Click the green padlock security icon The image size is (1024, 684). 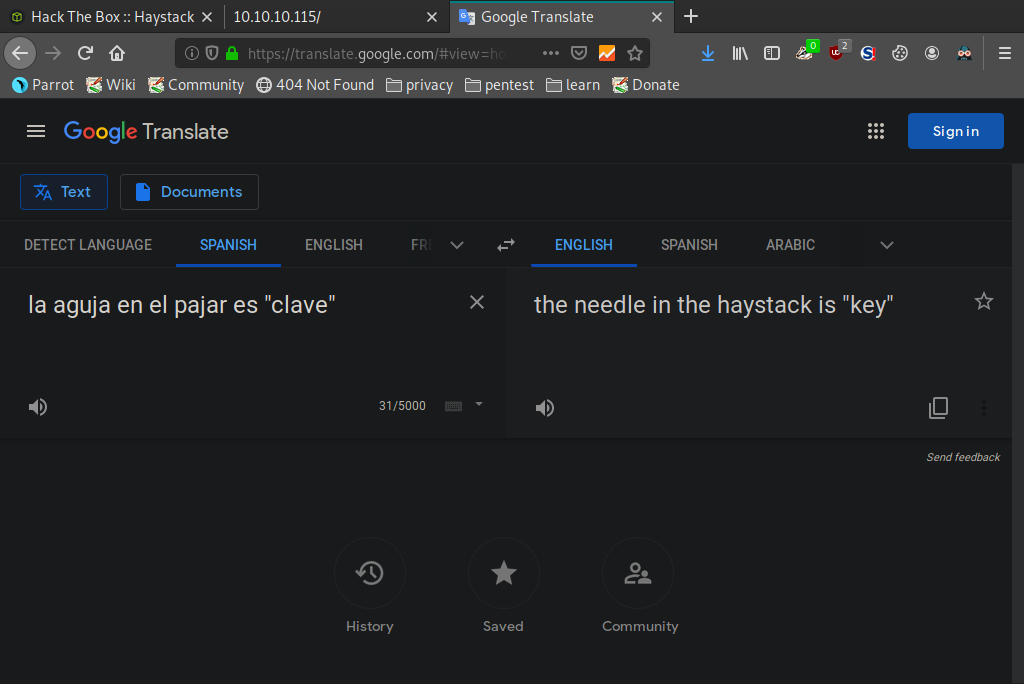pyautogui.click(x=232, y=53)
